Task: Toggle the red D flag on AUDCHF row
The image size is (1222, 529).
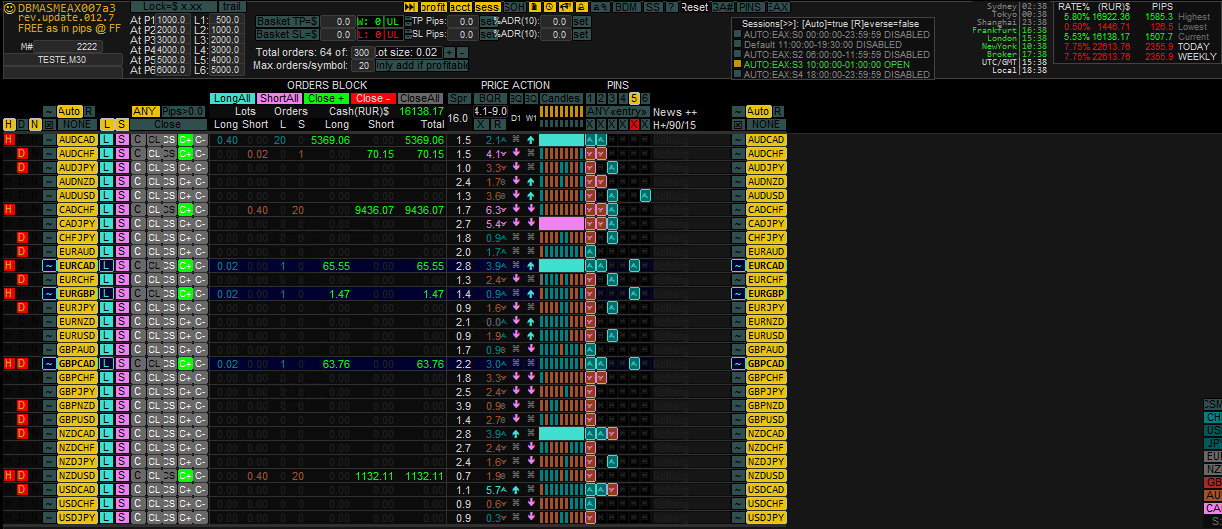Action: tap(22, 154)
